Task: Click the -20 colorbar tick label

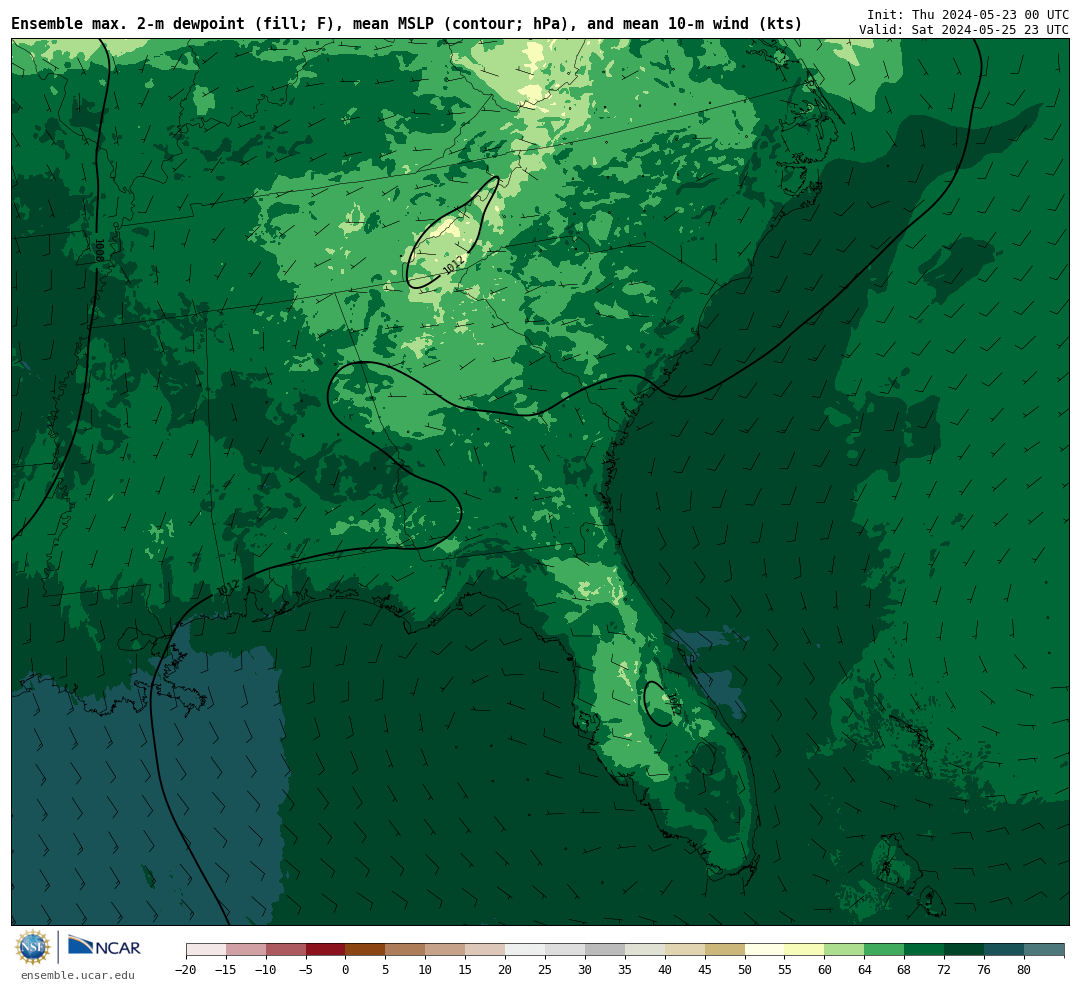Action: [x=186, y=969]
